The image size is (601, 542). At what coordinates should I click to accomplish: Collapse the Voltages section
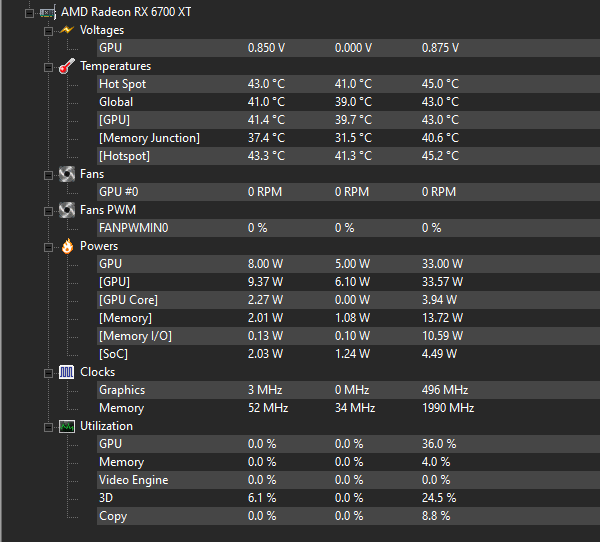[x=48, y=31]
